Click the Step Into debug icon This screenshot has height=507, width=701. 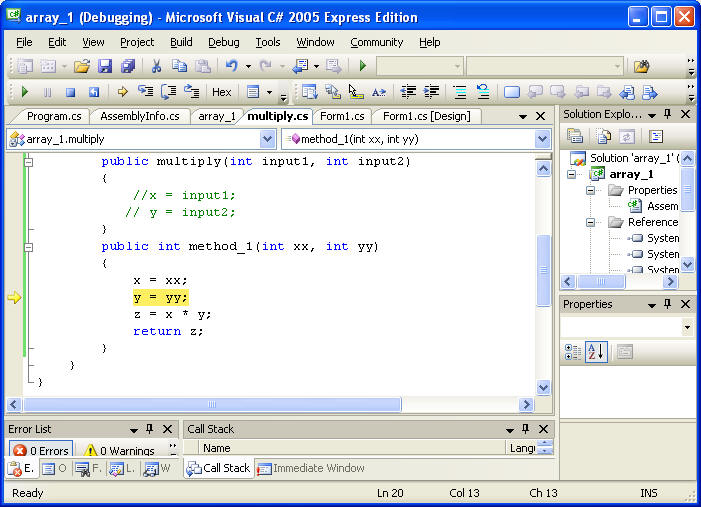(x=146, y=92)
